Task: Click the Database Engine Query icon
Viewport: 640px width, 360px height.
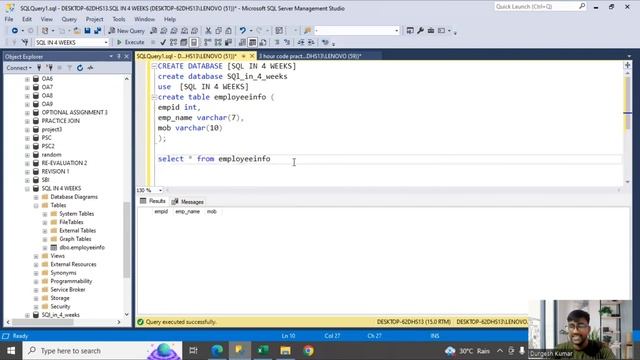Action: click(x=153, y=31)
